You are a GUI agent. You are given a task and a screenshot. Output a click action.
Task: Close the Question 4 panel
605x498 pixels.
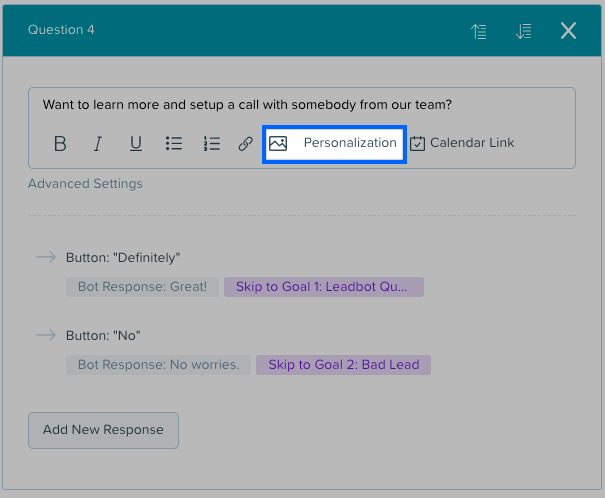(x=568, y=30)
